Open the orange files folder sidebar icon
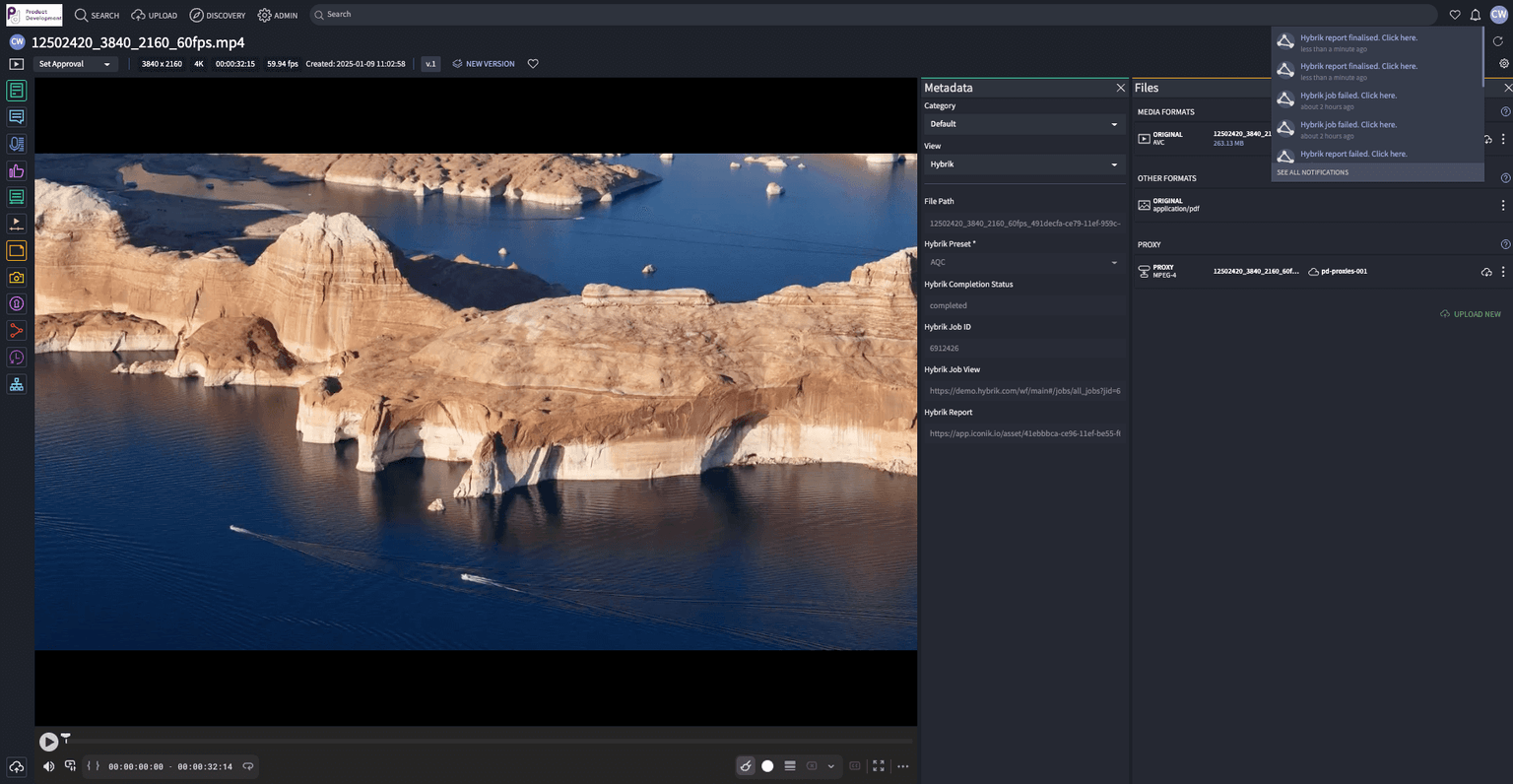Image resolution: width=1513 pixels, height=784 pixels. (x=17, y=251)
